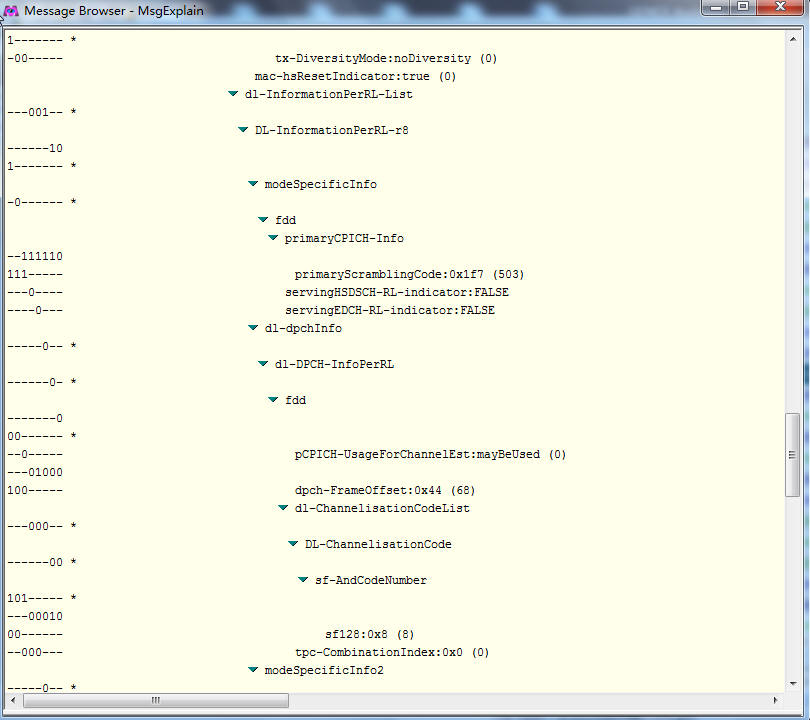Collapse the sf-AndCodeNumber node

tap(303, 580)
